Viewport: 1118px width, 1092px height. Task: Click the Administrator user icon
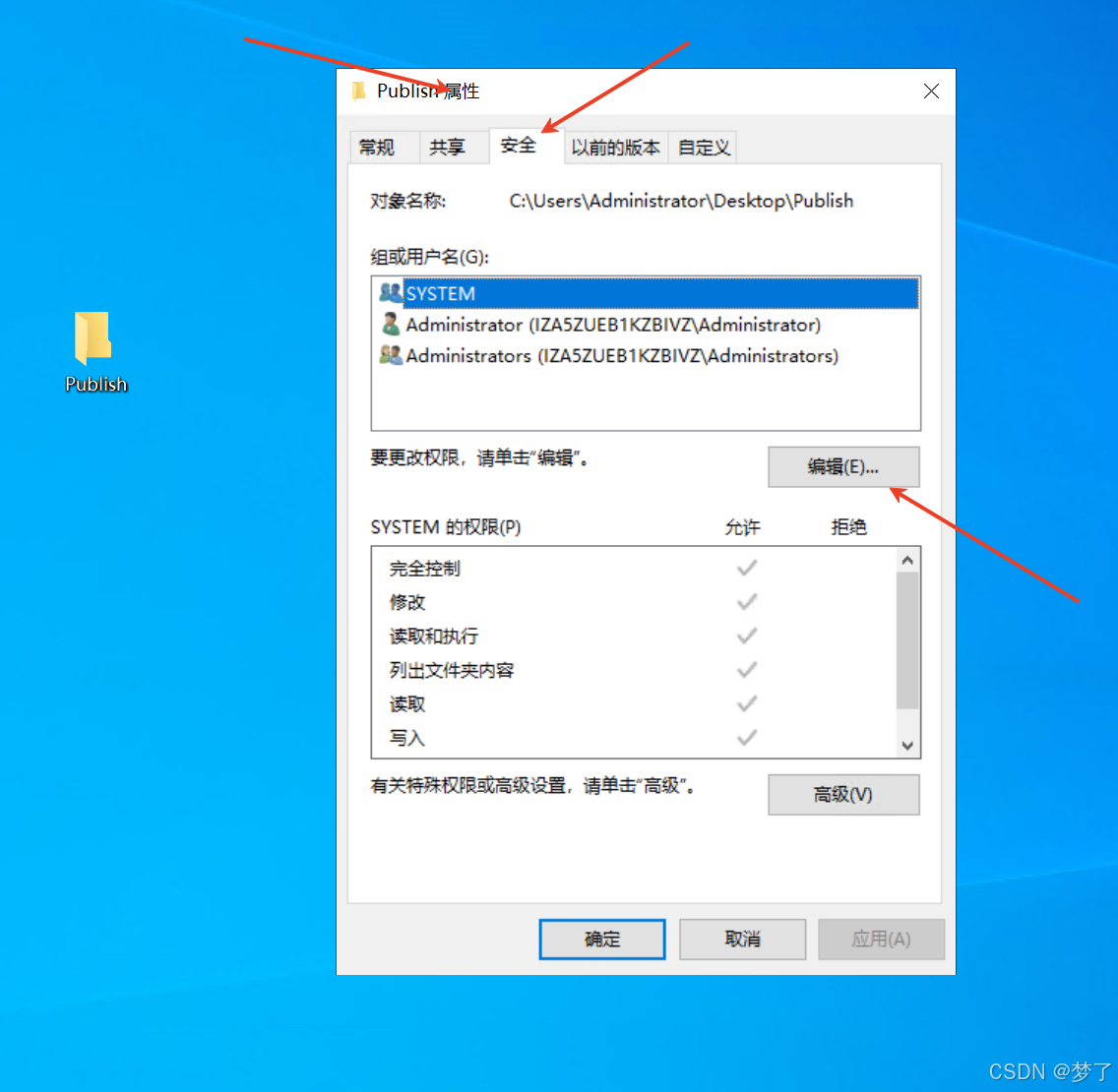click(390, 325)
